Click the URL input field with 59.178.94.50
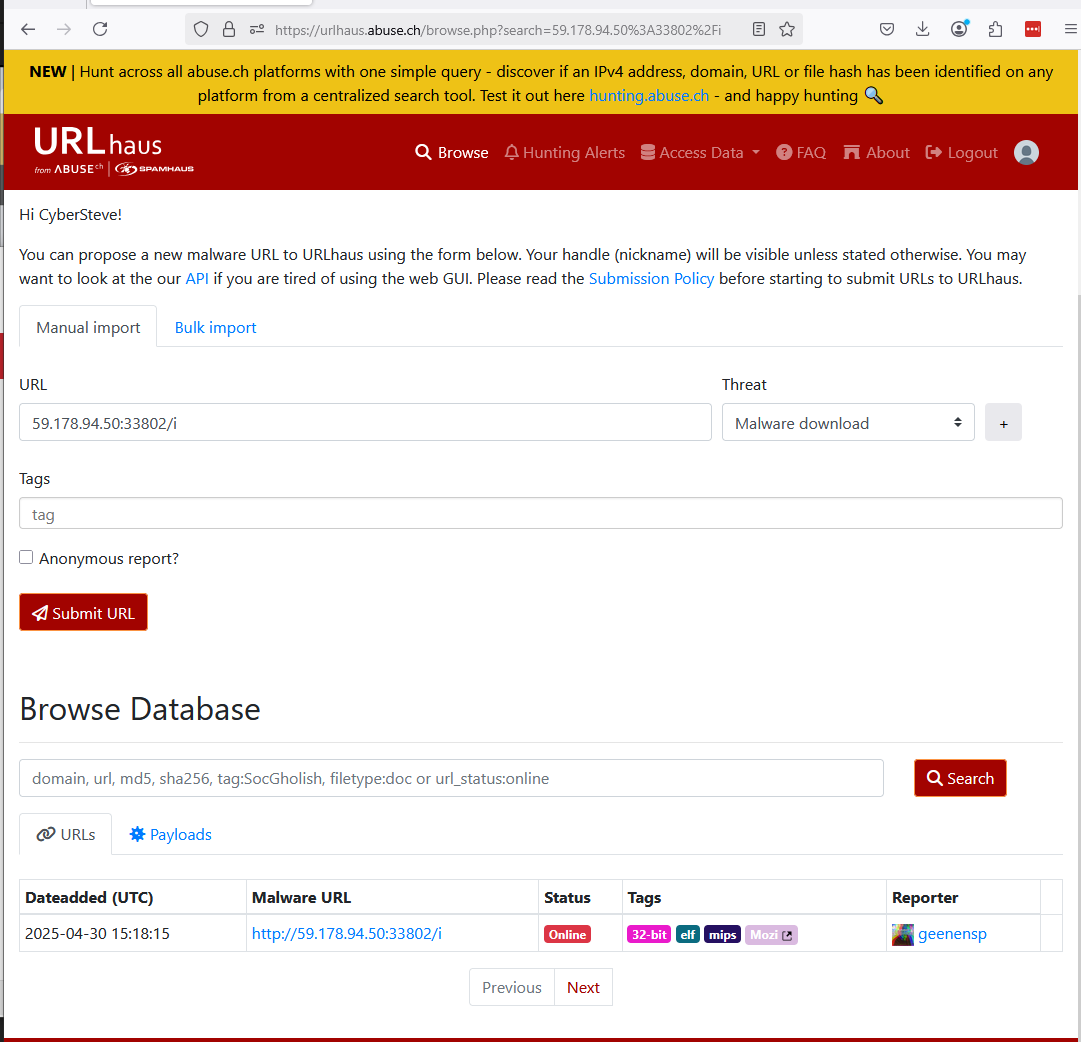 365,422
